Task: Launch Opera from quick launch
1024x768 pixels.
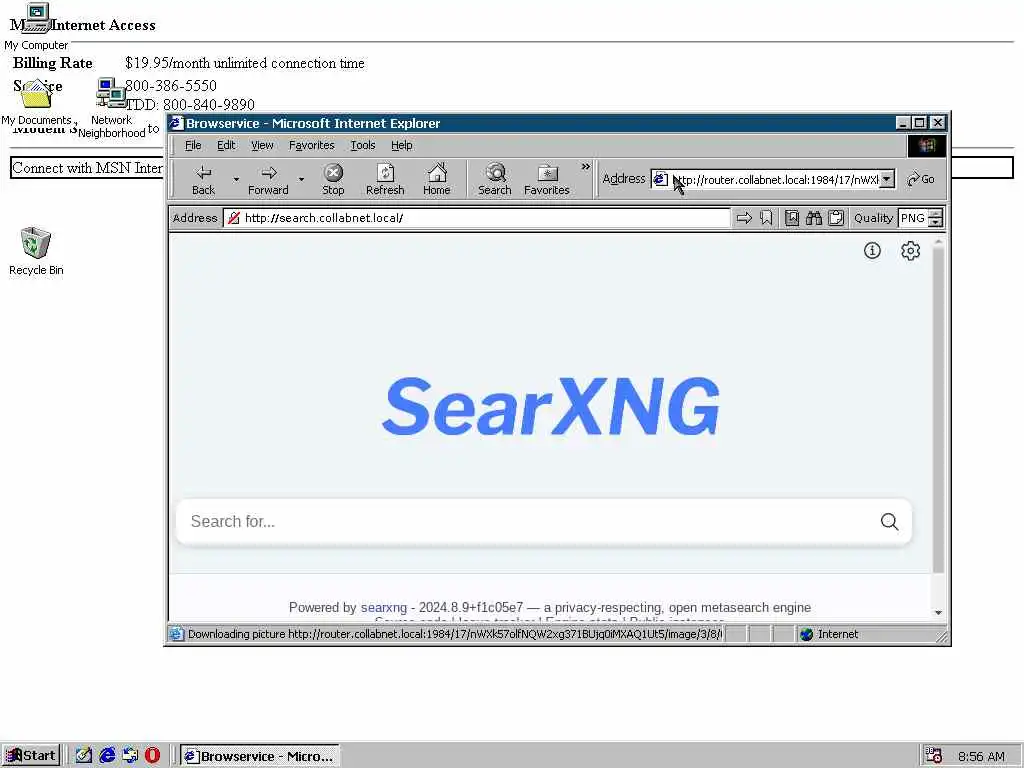Action: tap(152, 756)
